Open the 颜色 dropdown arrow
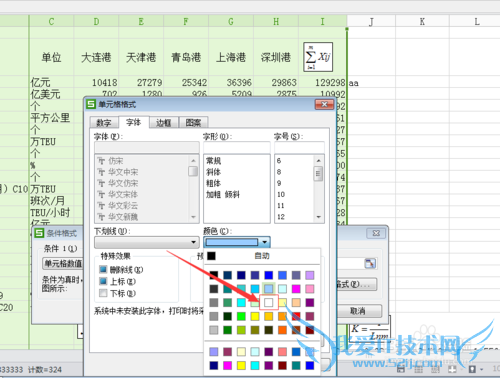500x378 pixels. click(265, 242)
